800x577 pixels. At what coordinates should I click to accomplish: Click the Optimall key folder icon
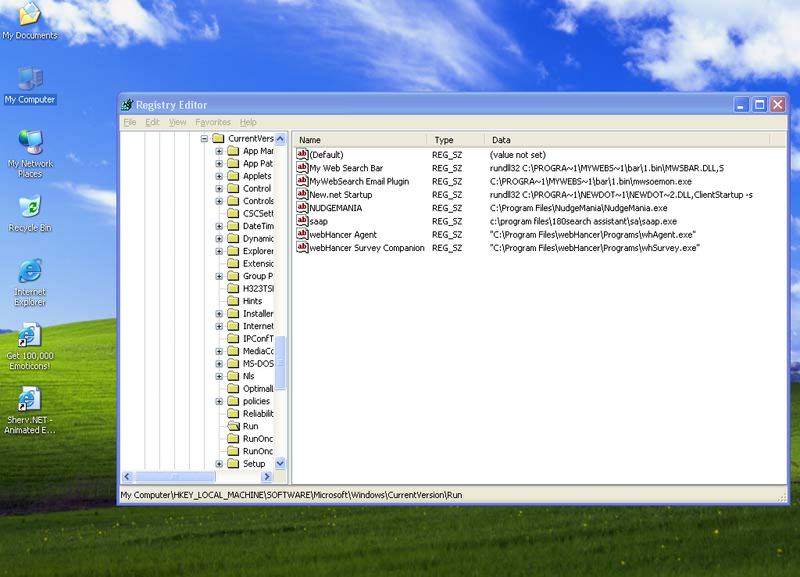pos(233,388)
